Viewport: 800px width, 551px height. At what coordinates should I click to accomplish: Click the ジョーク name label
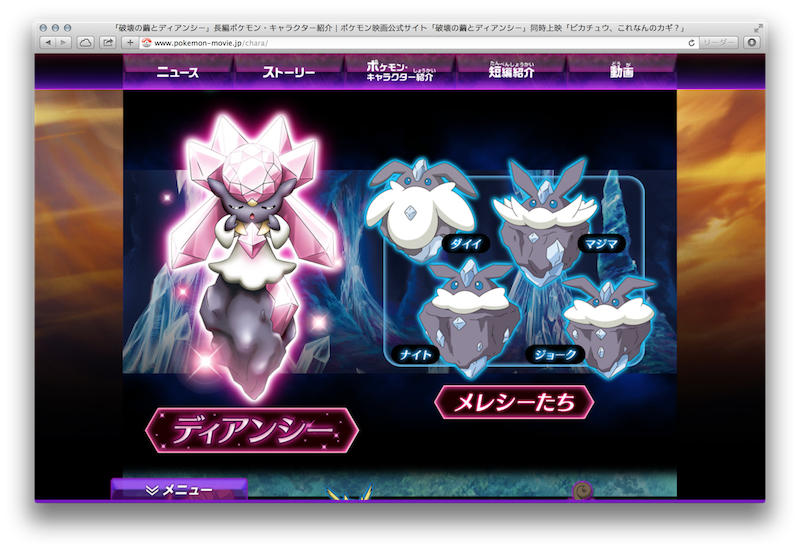tap(555, 354)
